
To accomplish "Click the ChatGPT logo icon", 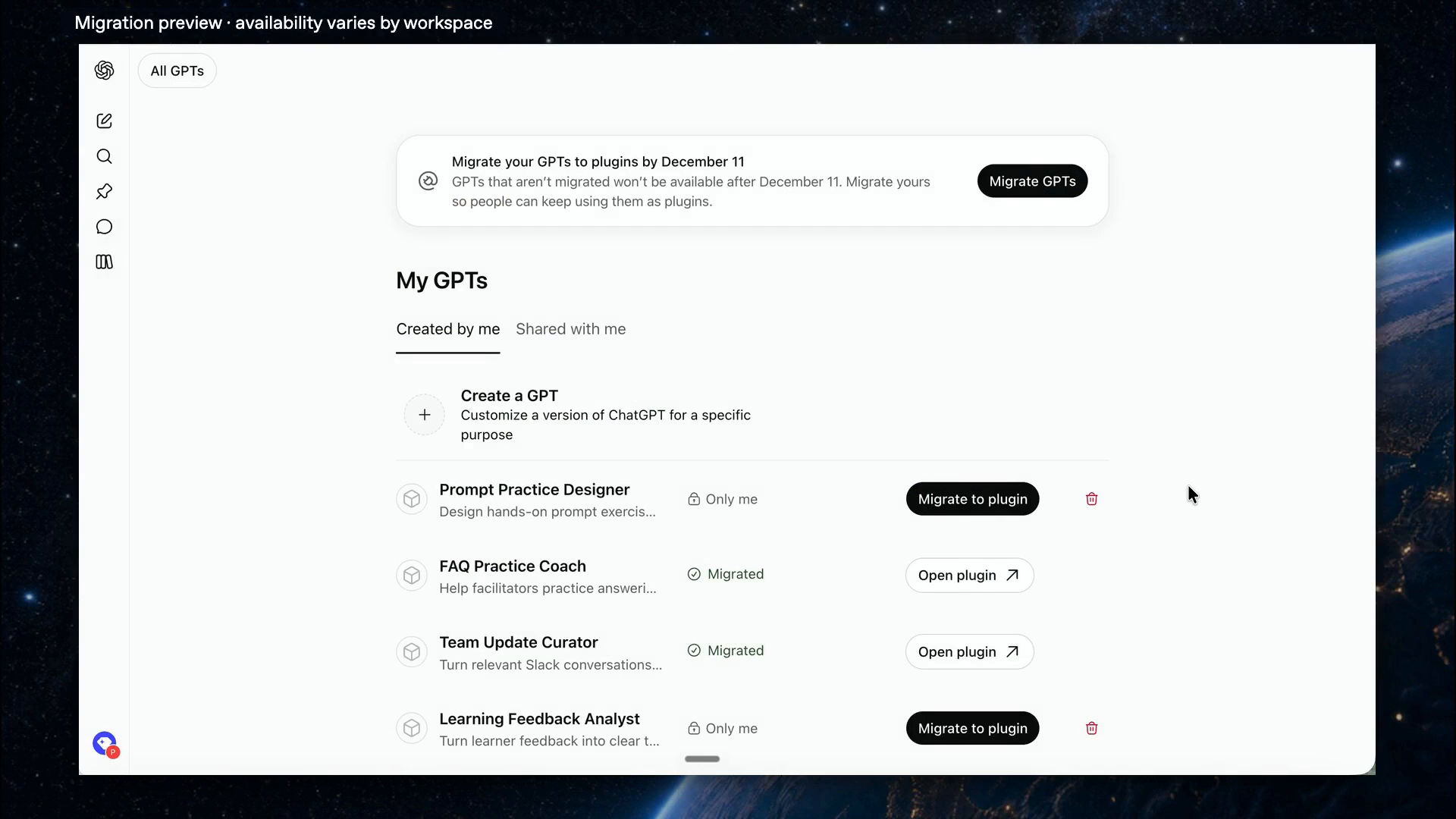I will [x=104, y=71].
